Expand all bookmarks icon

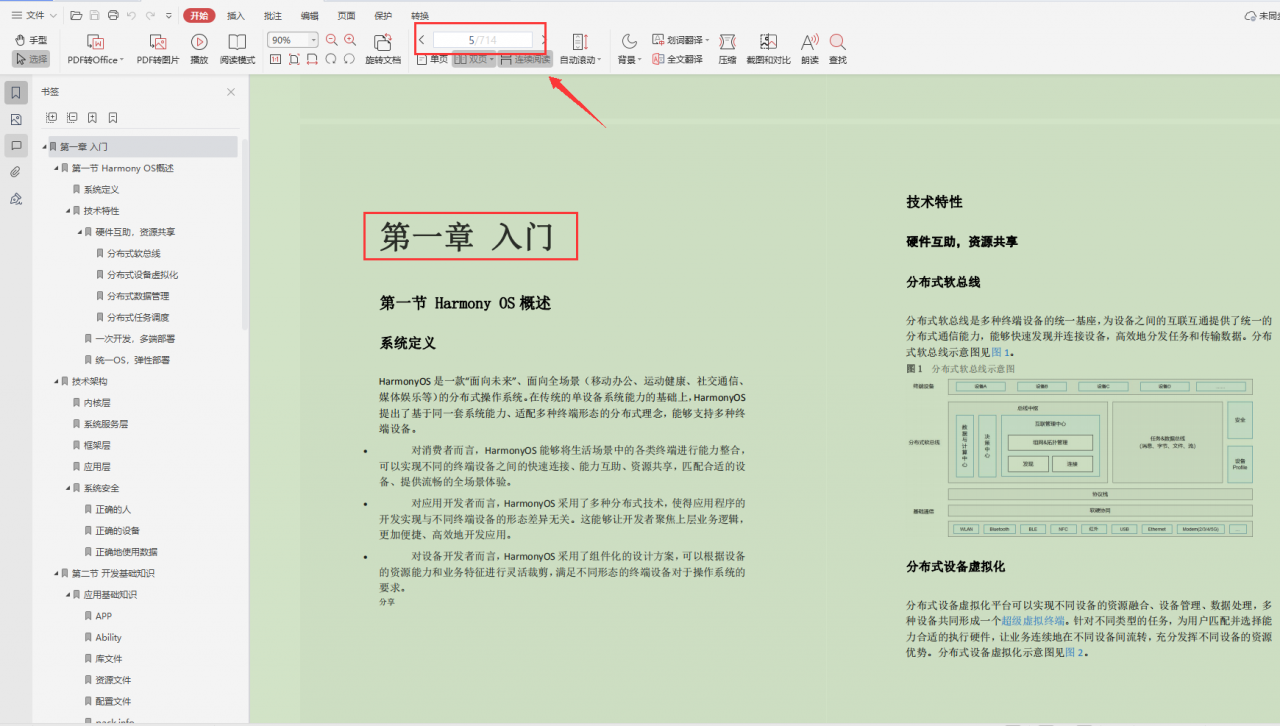coord(52,118)
